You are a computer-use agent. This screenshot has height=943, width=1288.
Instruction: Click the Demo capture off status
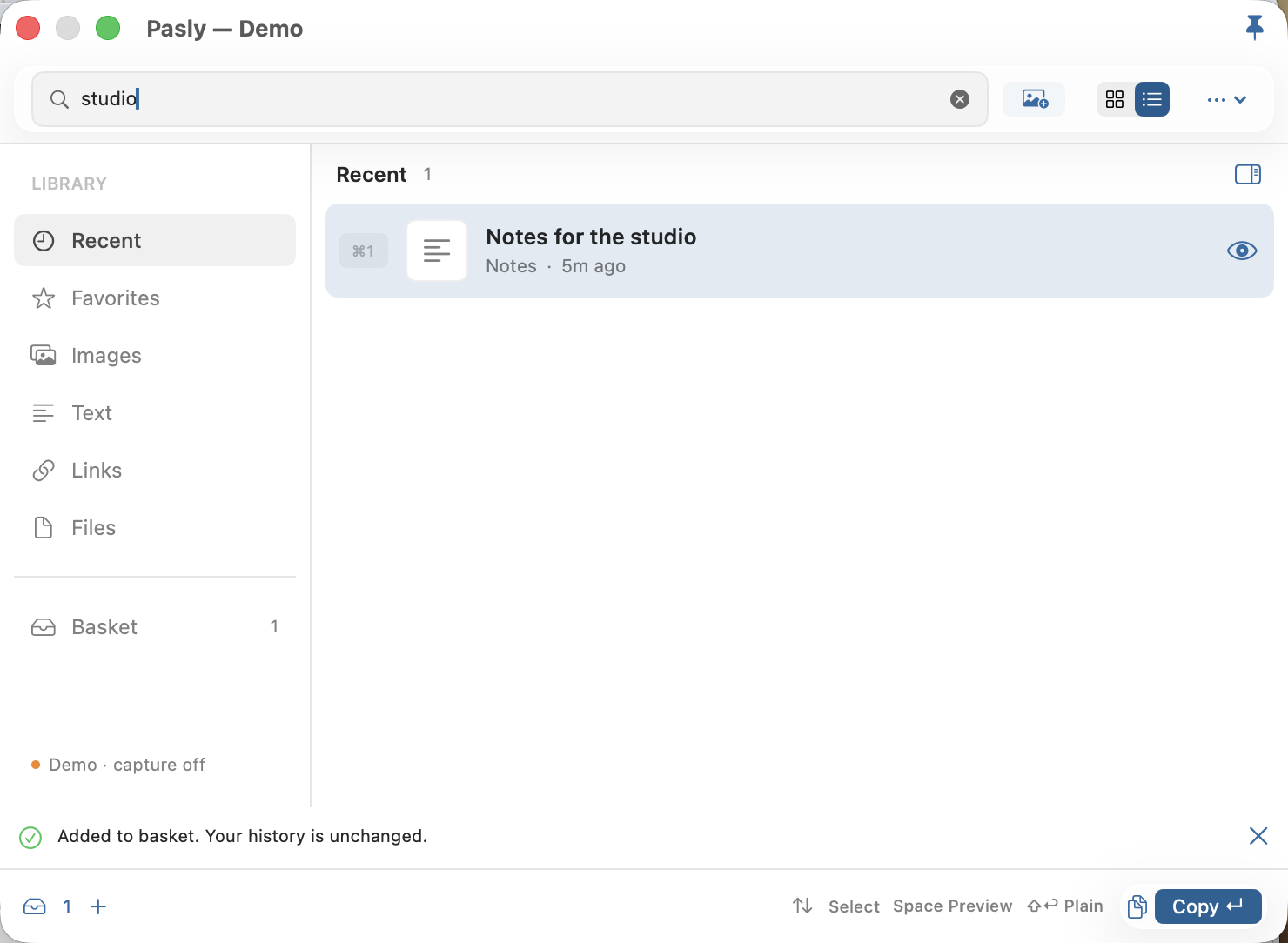(x=118, y=765)
